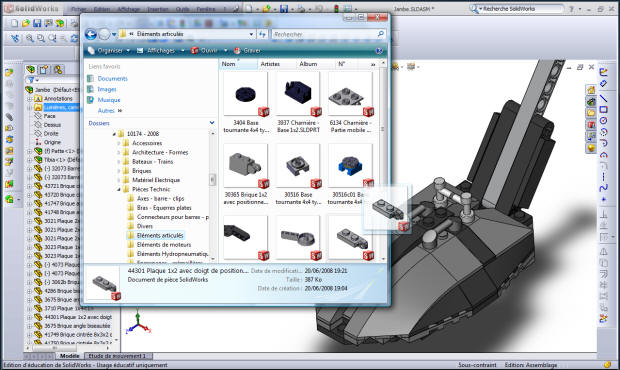Select the 6134 Charnière Partie mobile thumbnail

click(x=350, y=94)
